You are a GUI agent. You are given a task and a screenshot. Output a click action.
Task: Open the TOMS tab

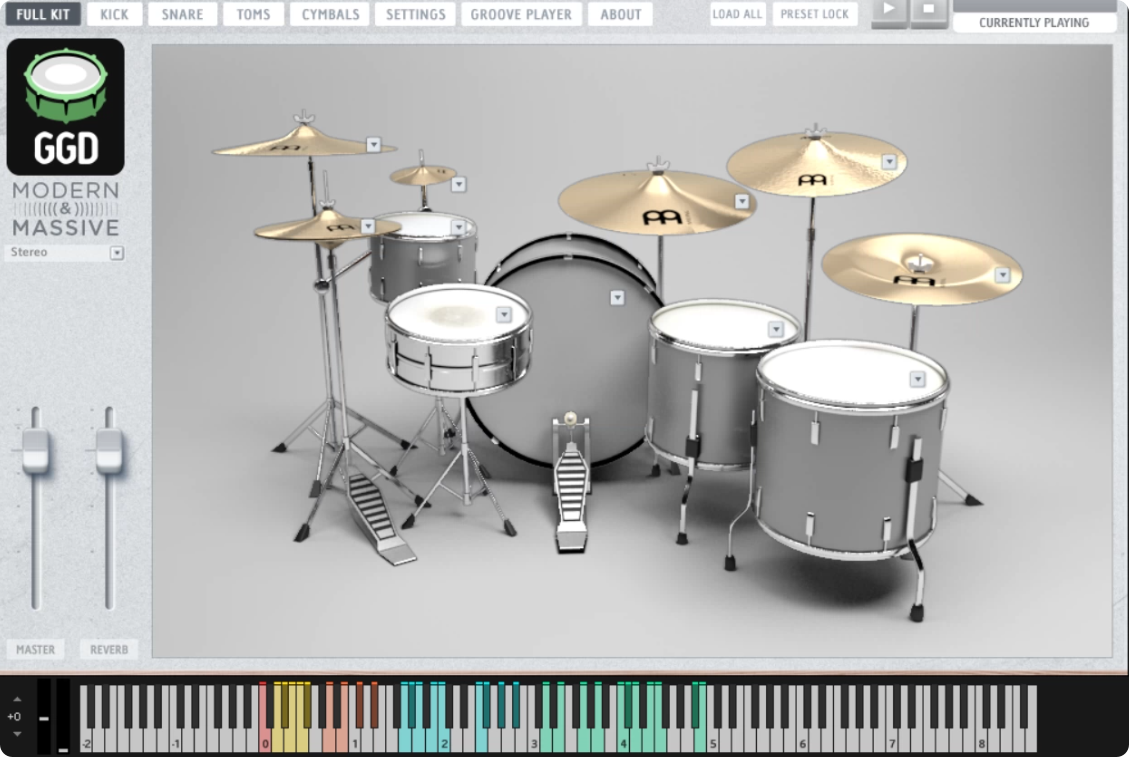(253, 14)
